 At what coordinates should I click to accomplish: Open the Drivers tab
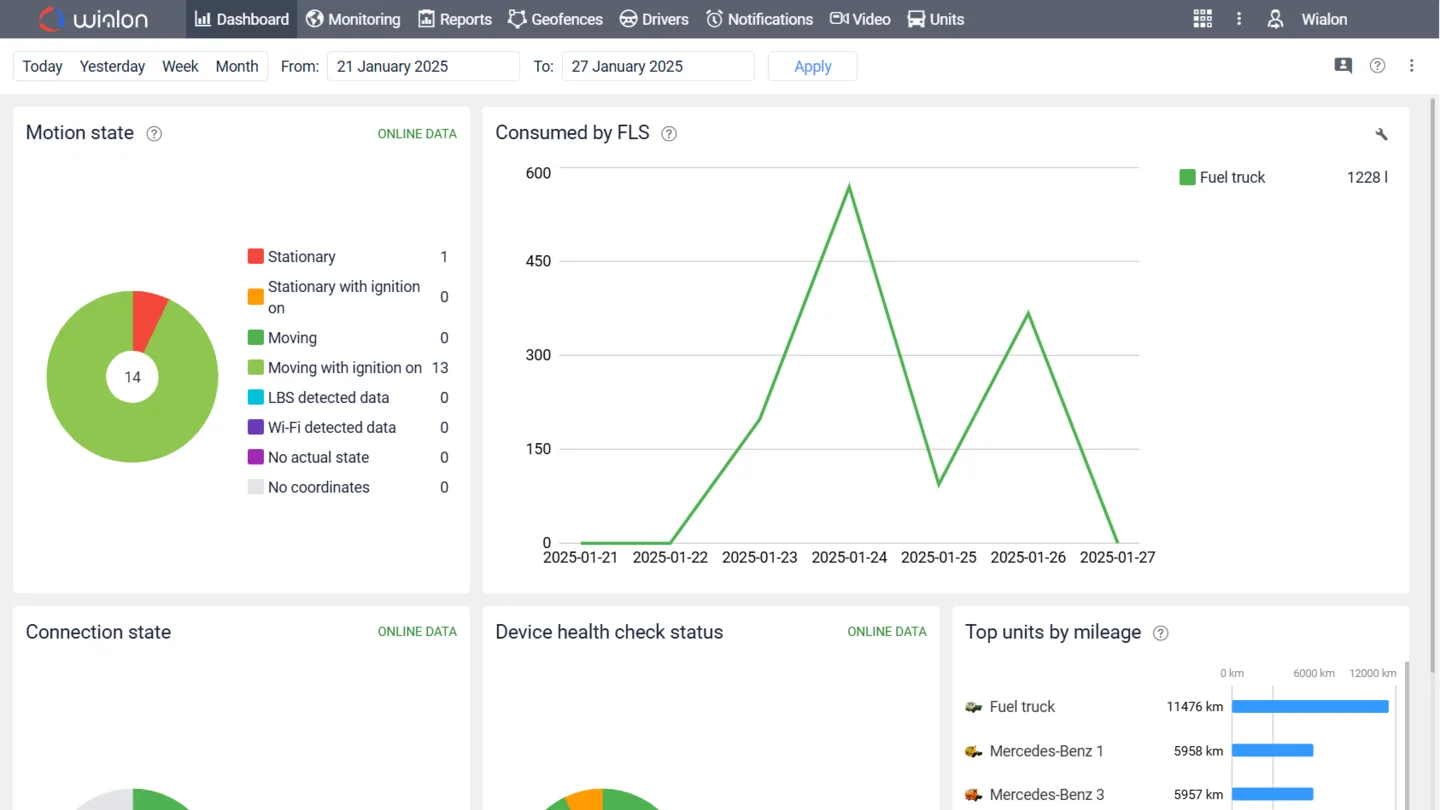pos(654,19)
